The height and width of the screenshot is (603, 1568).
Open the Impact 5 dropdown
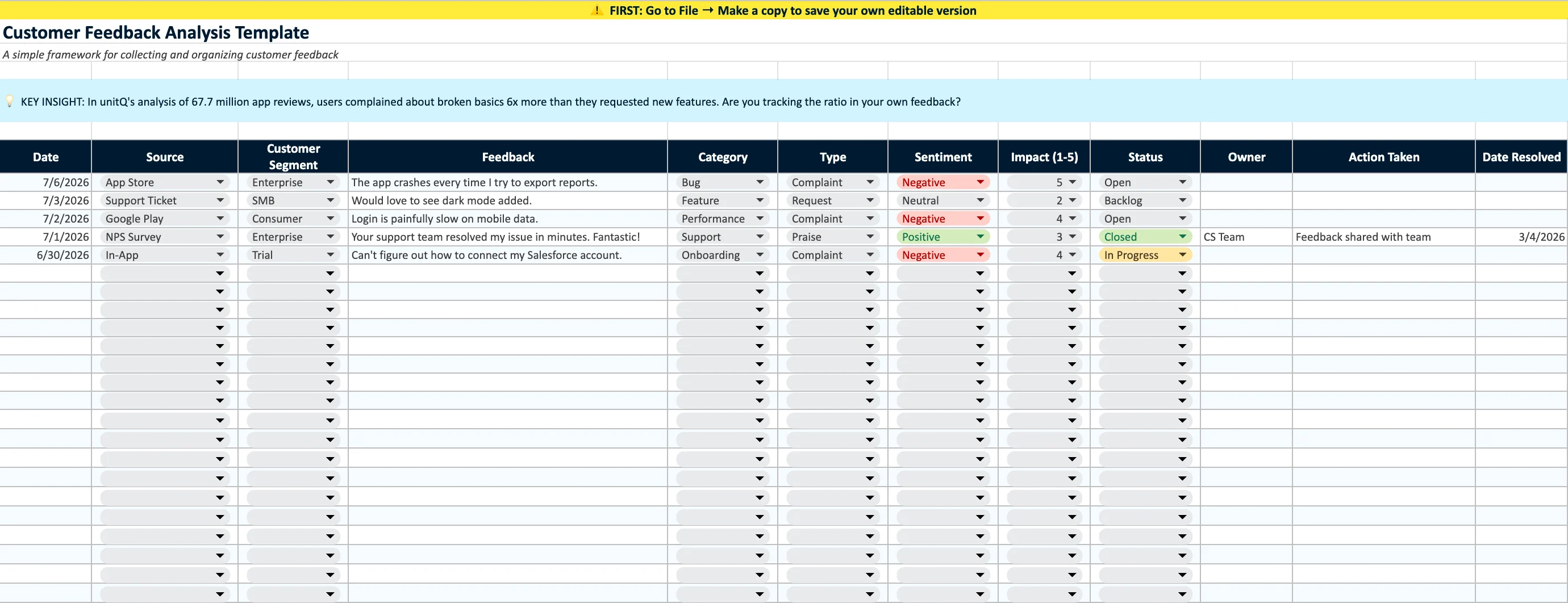click(x=1044, y=182)
